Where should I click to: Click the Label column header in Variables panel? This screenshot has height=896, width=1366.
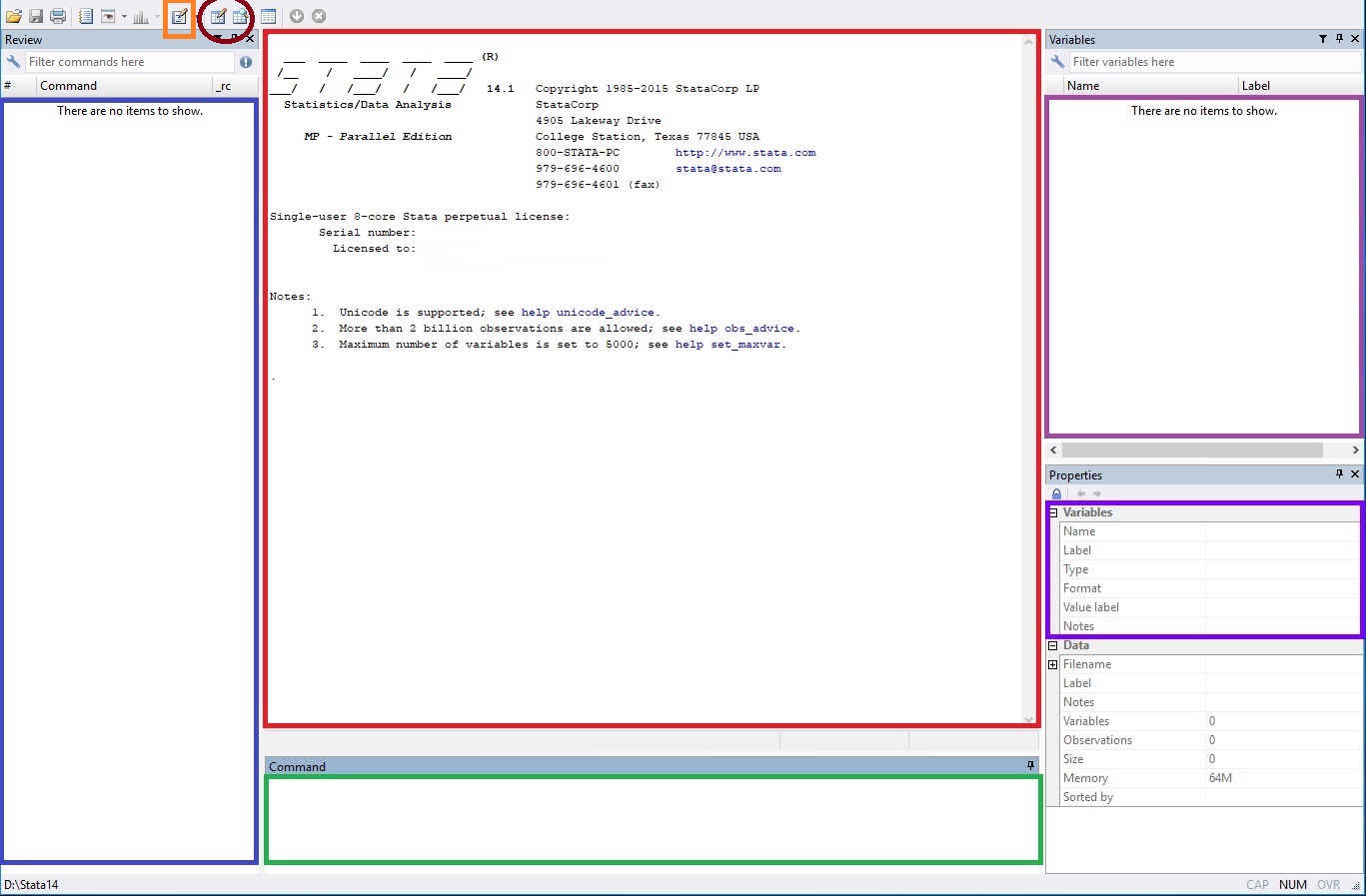(x=1299, y=86)
